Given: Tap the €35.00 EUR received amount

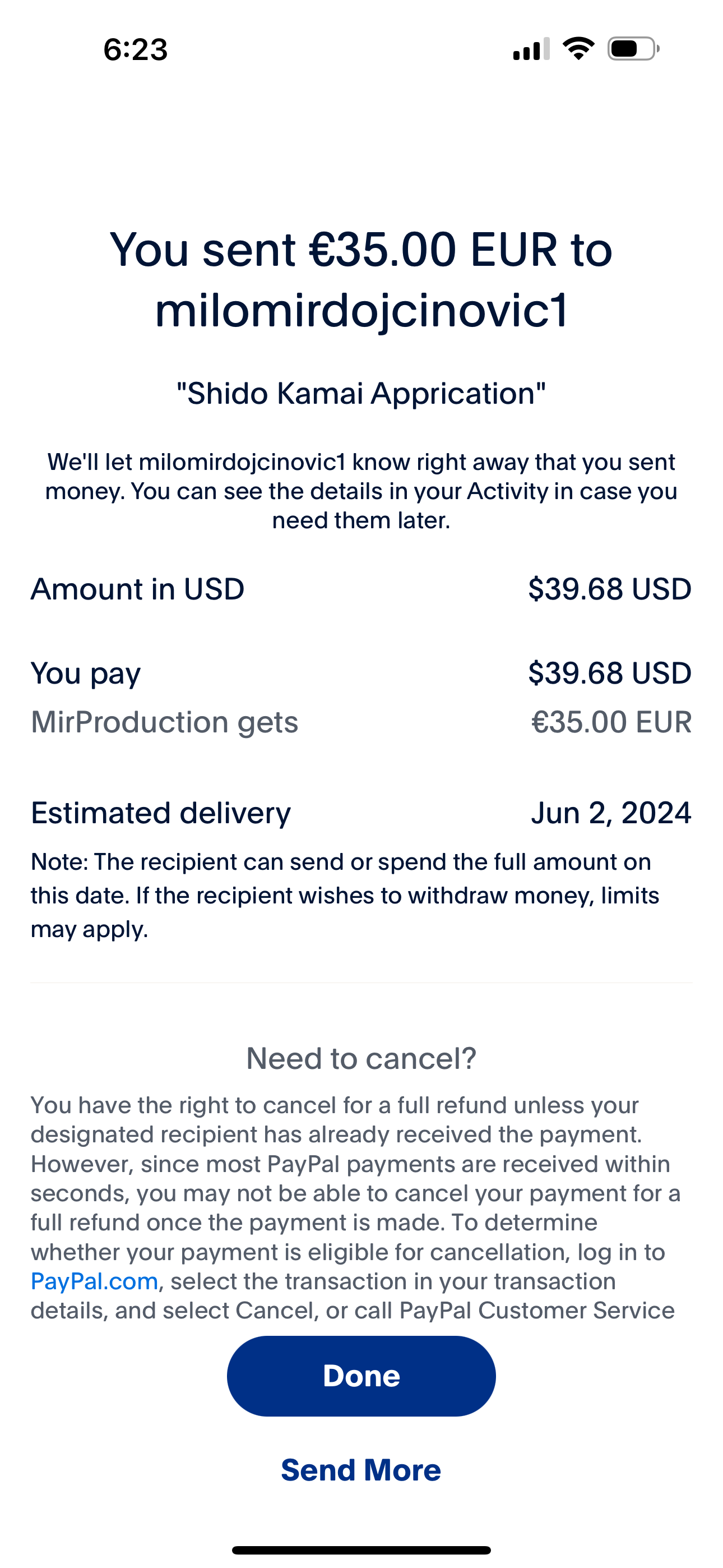Looking at the screenshot, I should 611,722.
